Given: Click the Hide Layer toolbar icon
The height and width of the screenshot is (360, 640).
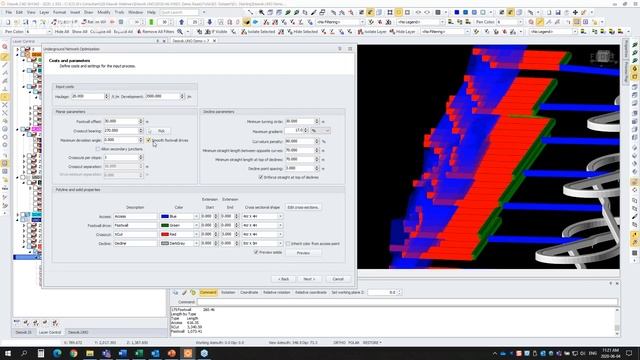Looking at the screenshot, I should [402, 31].
